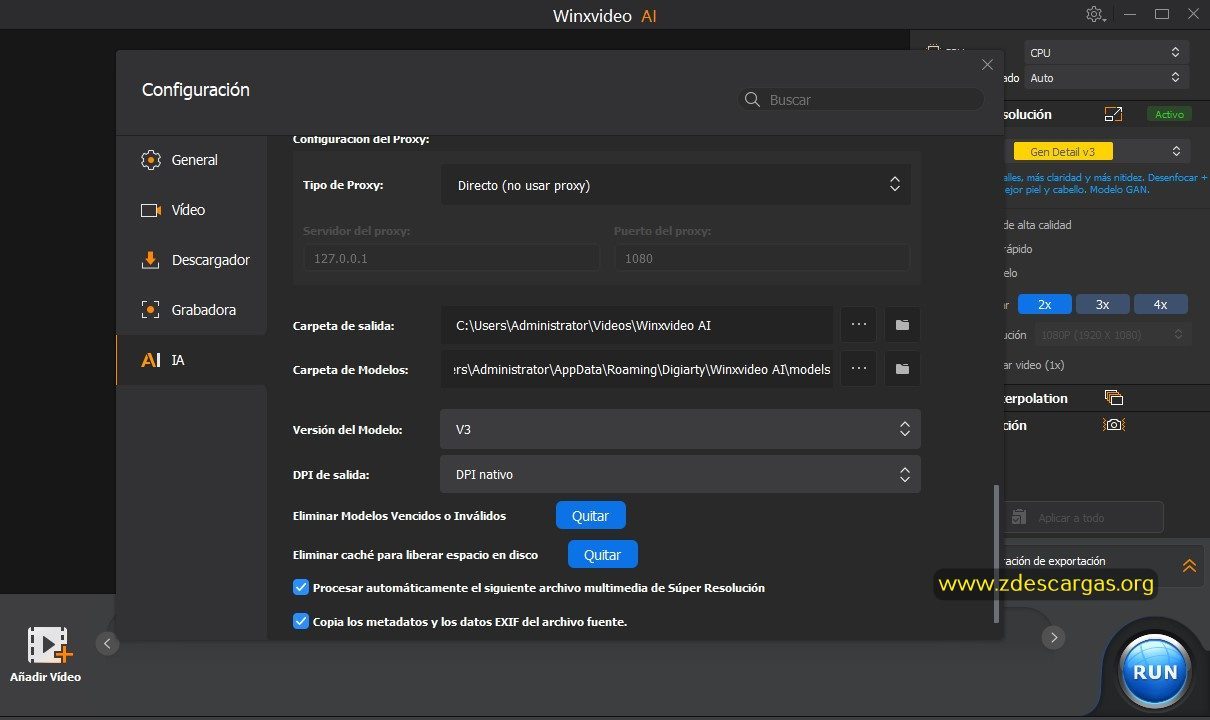Open the General settings tab

click(x=191, y=160)
